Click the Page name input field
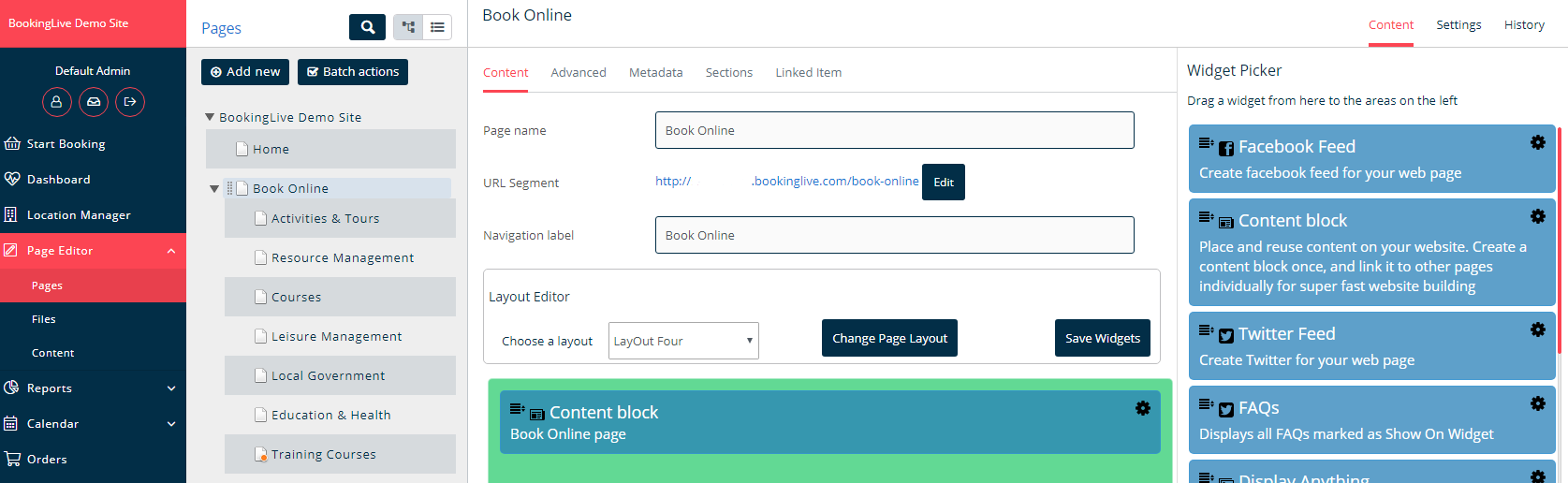Viewport: 1568px width, 483px height. [x=895, y=130]
